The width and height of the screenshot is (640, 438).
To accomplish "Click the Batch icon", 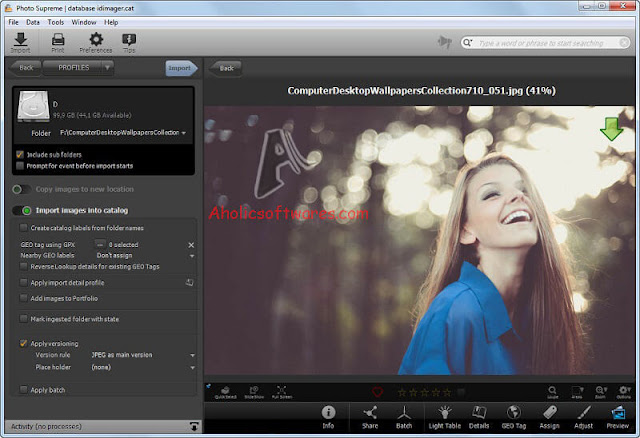I will (x=404, y=417).
